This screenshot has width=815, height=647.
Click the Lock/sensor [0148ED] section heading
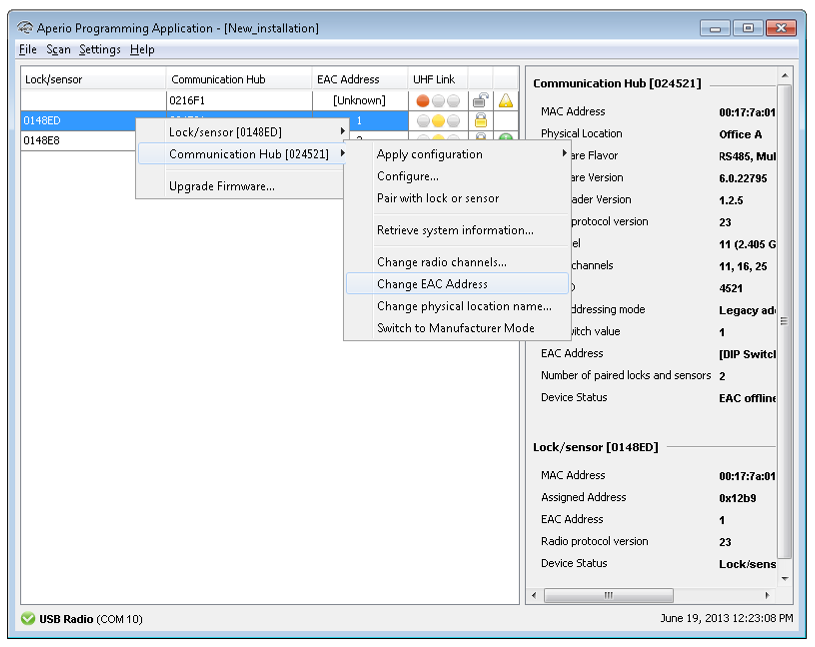coord(596,447)
